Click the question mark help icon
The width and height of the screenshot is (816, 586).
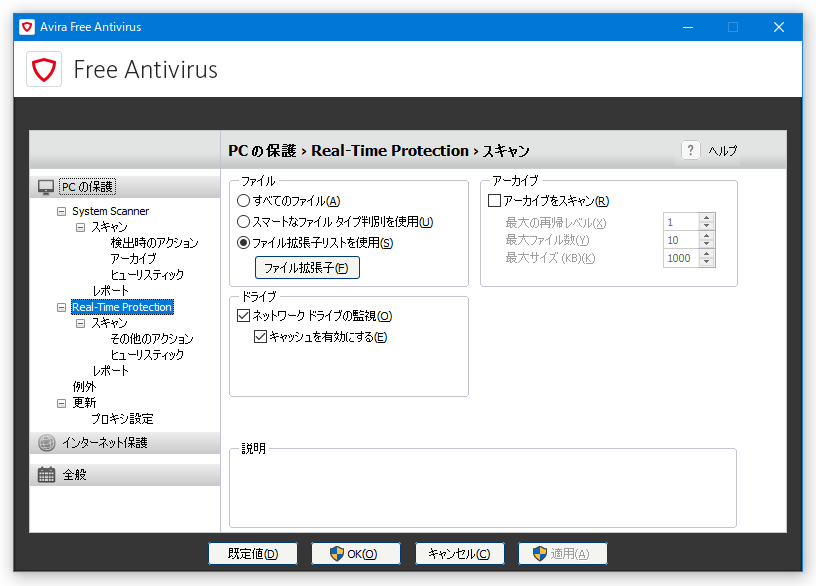[690, 150]
